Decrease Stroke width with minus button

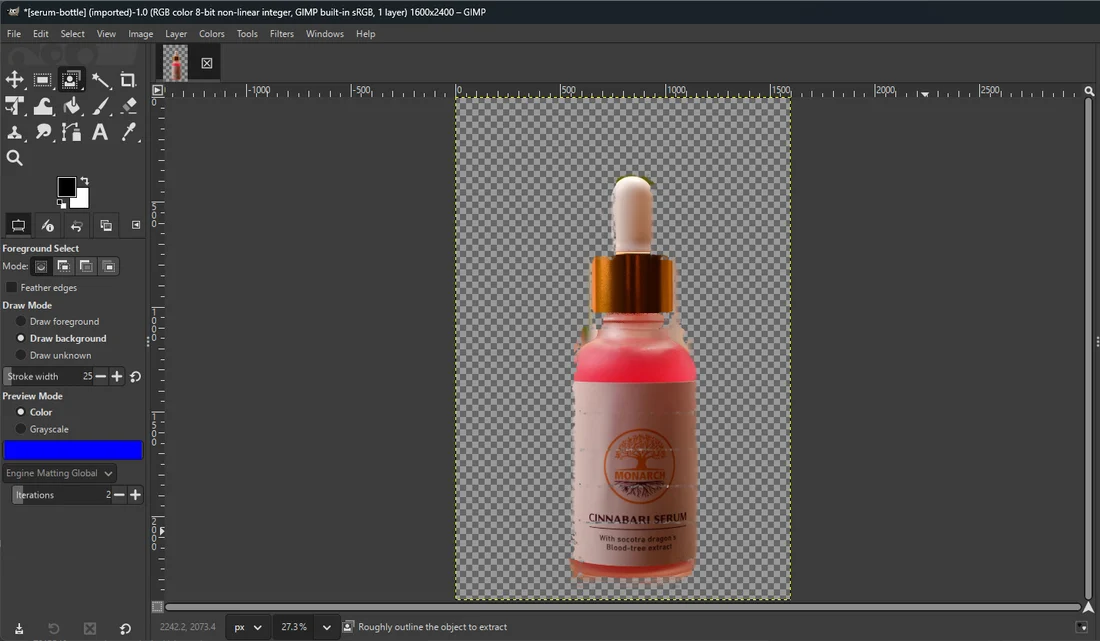click(101, 376)
